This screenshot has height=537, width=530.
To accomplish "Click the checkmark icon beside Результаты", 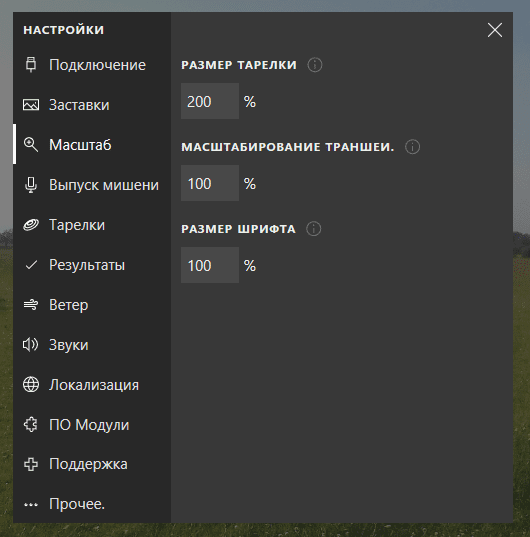I will pyautogui.click(x=31, y=265).
